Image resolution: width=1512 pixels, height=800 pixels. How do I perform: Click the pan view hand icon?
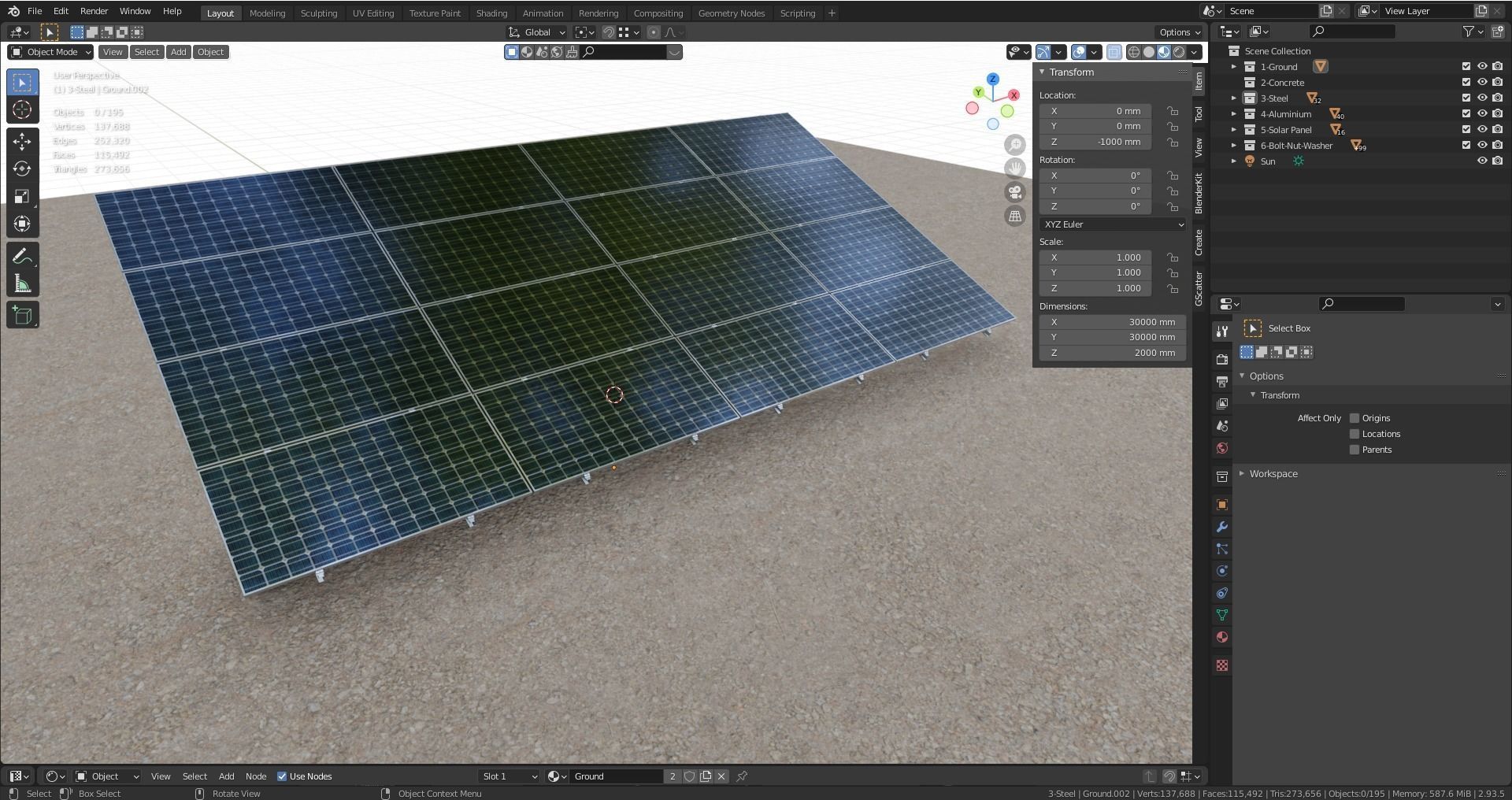click(x=1015, y=169)
